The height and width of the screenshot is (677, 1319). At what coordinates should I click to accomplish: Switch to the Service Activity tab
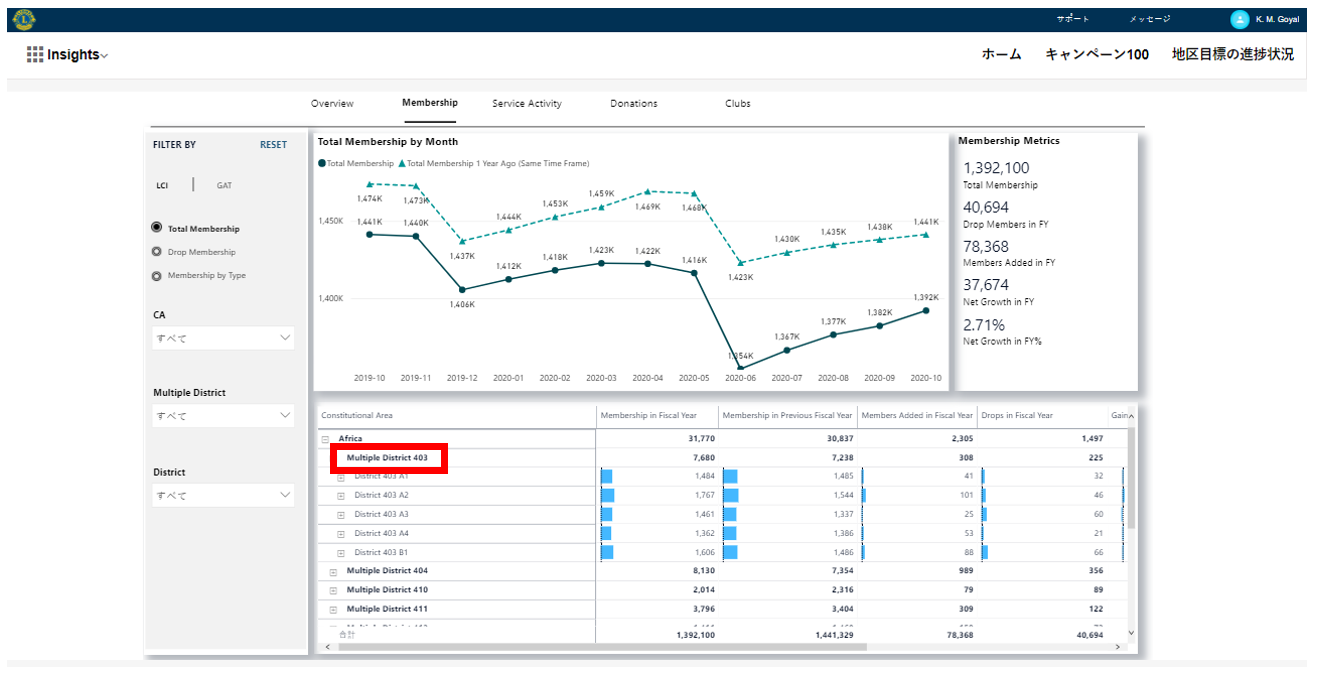click(527, 104)
